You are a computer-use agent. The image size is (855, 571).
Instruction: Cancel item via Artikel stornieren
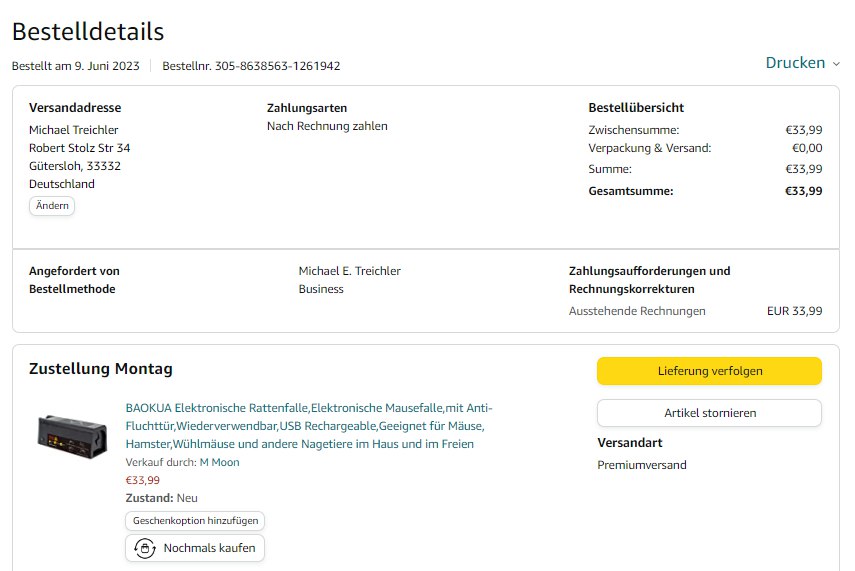click(x=709, y=413)
